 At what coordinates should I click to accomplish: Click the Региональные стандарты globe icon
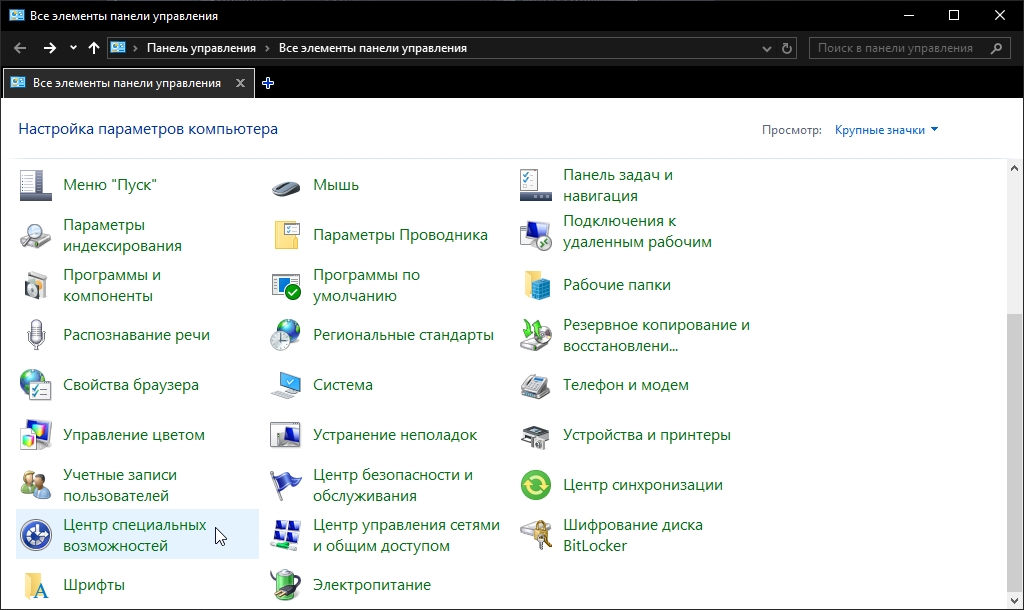[287, 336]
